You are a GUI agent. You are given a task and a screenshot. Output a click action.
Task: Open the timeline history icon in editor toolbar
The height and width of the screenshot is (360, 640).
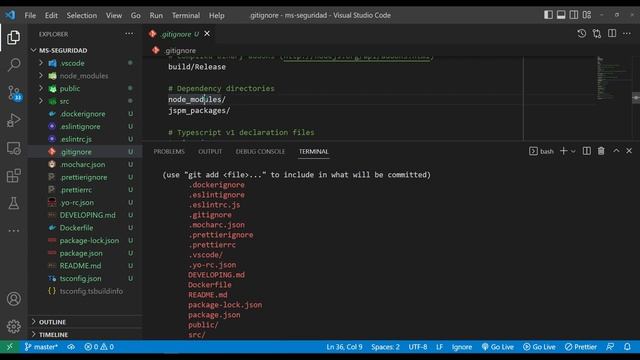582,34
